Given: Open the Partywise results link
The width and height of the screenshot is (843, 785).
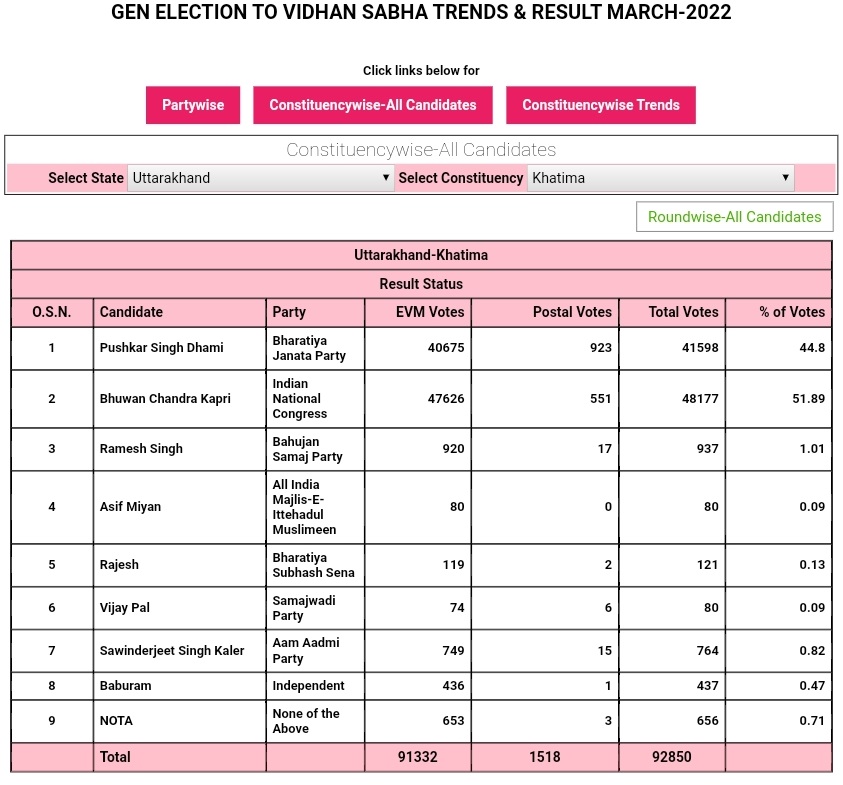Looking at the screenshot, I should (192, 105).
